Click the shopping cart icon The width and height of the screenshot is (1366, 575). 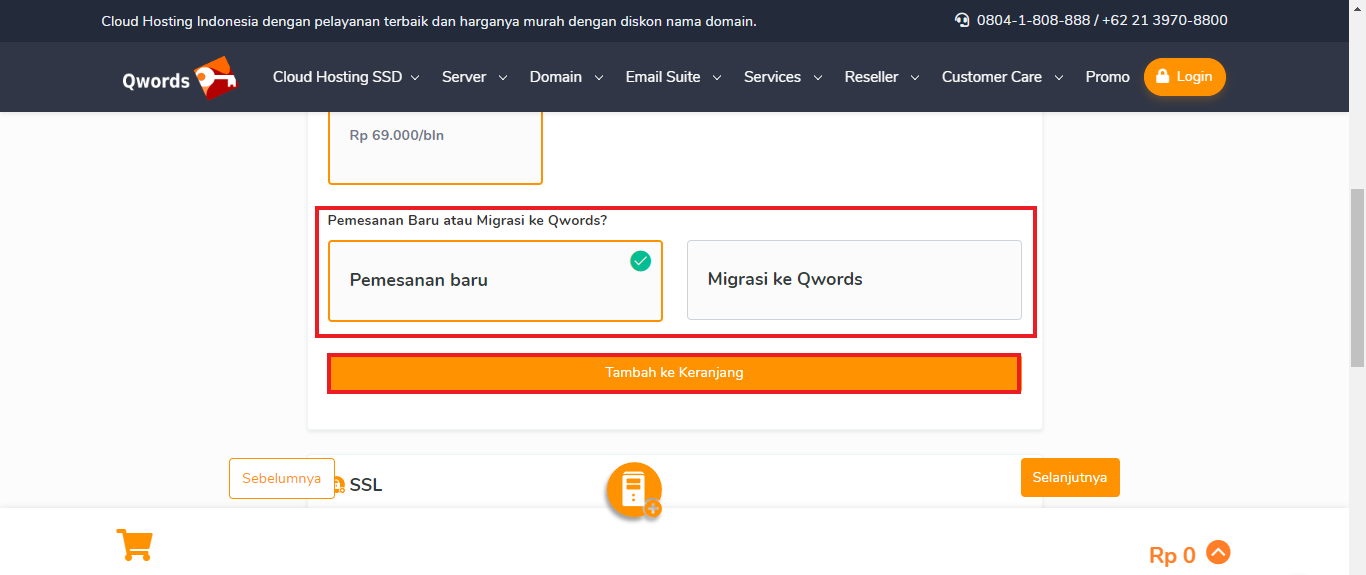pos(134,545)
